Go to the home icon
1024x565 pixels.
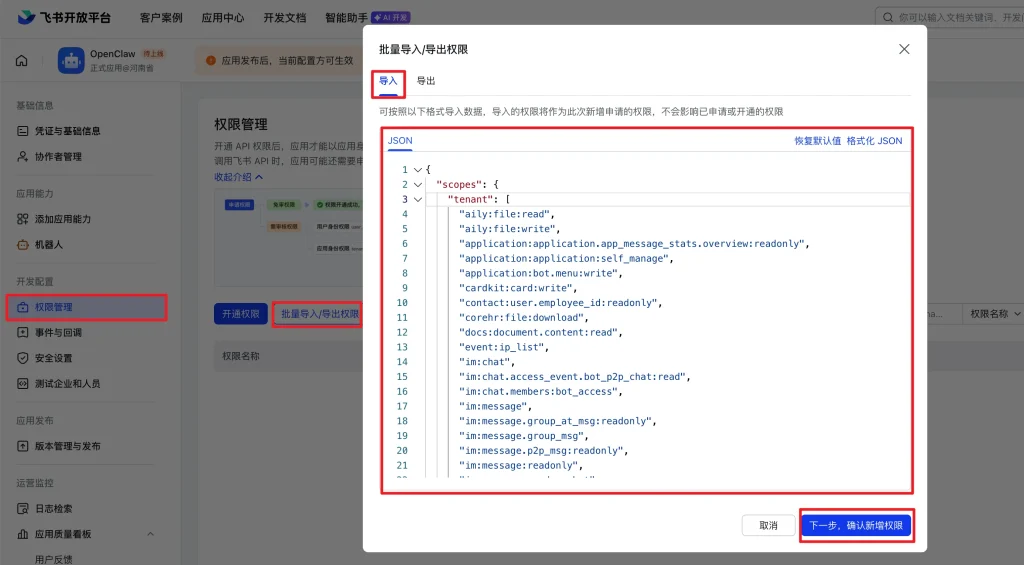pos(22,61)
